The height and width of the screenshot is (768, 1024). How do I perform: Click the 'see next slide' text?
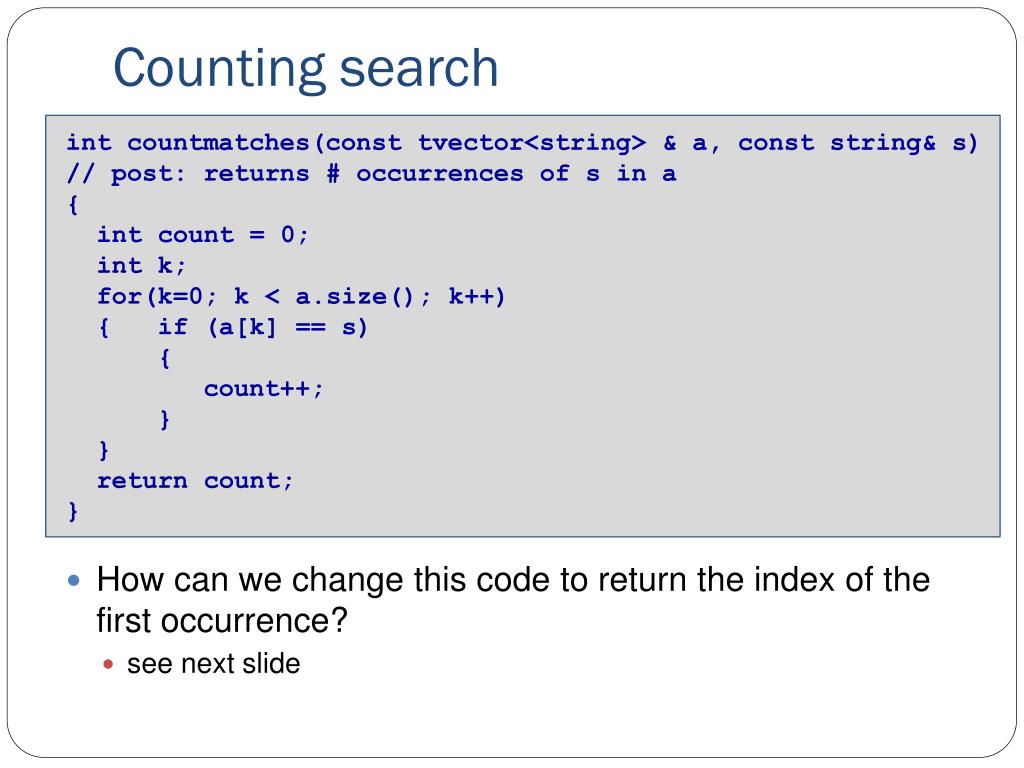point(214,664)
